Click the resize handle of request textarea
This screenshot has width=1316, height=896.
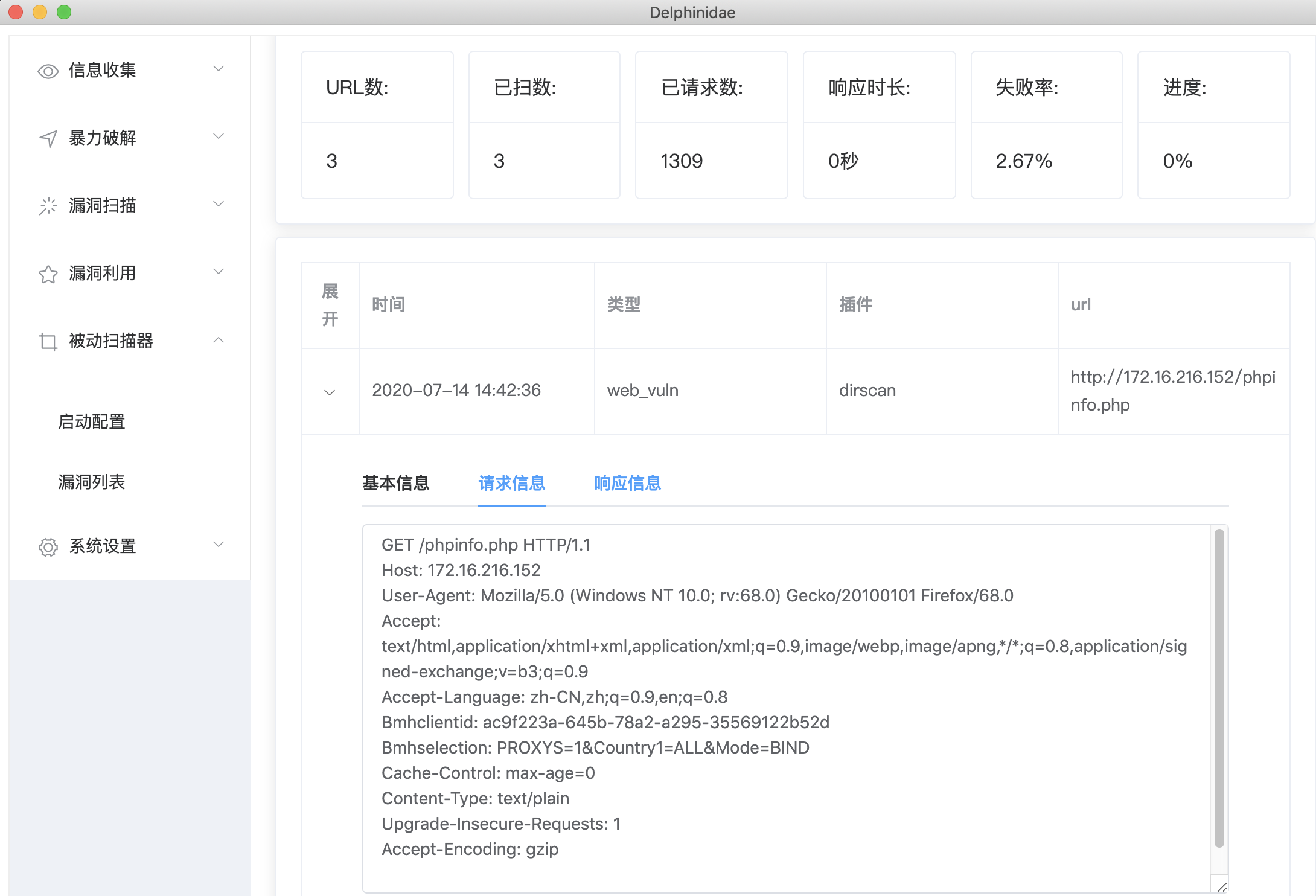pos(1222,886)
